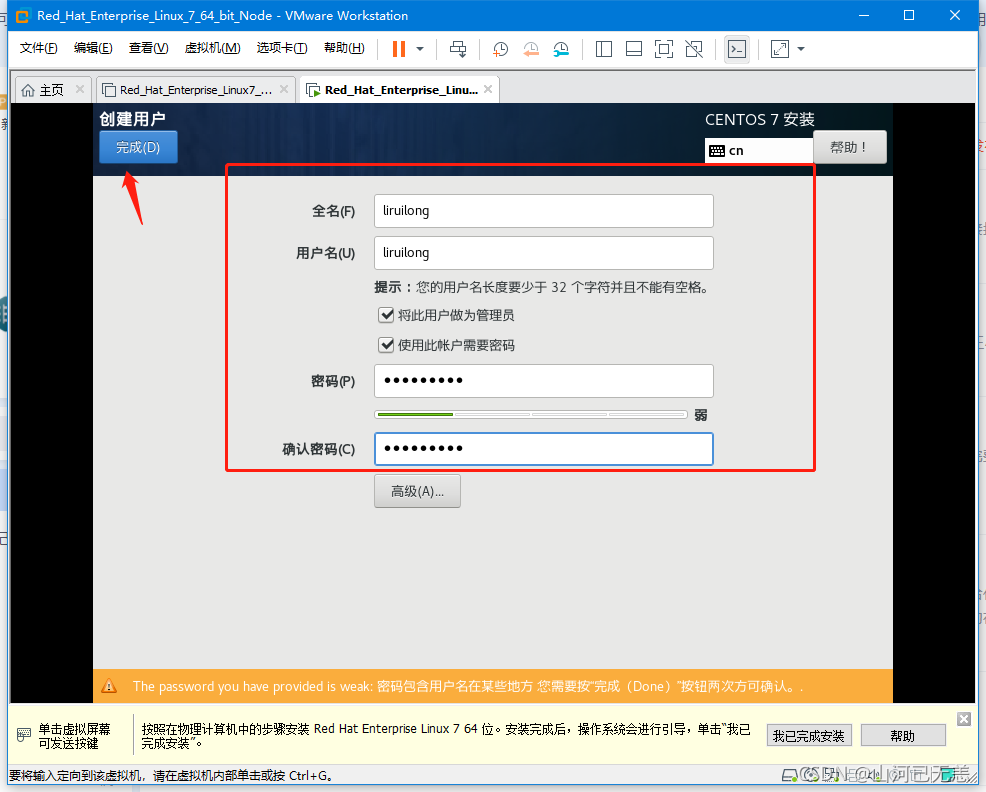The width and height of the screenshot is (986, 792).
Task: Click the cn keyboard layout indicator
Action: pos(758,151)
